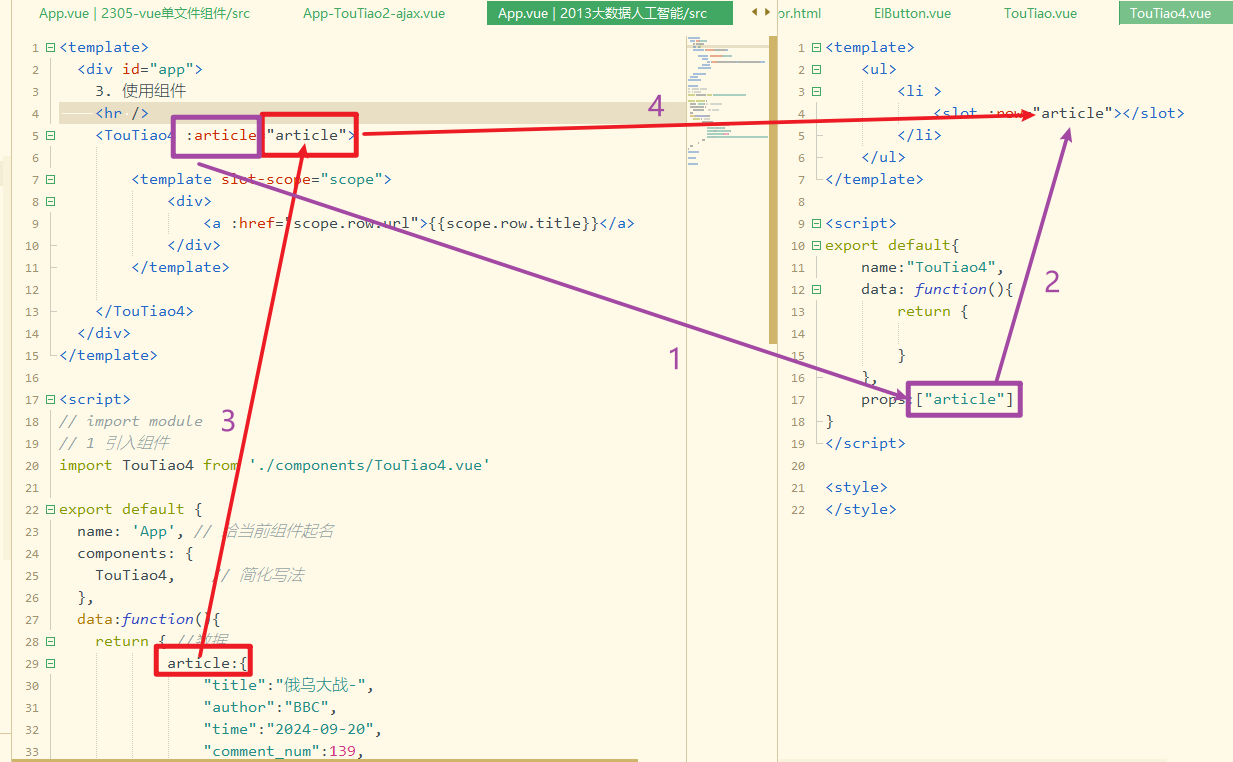
Task: Collapse the template slot-scope fold on line 7
Action: point(50,180)
